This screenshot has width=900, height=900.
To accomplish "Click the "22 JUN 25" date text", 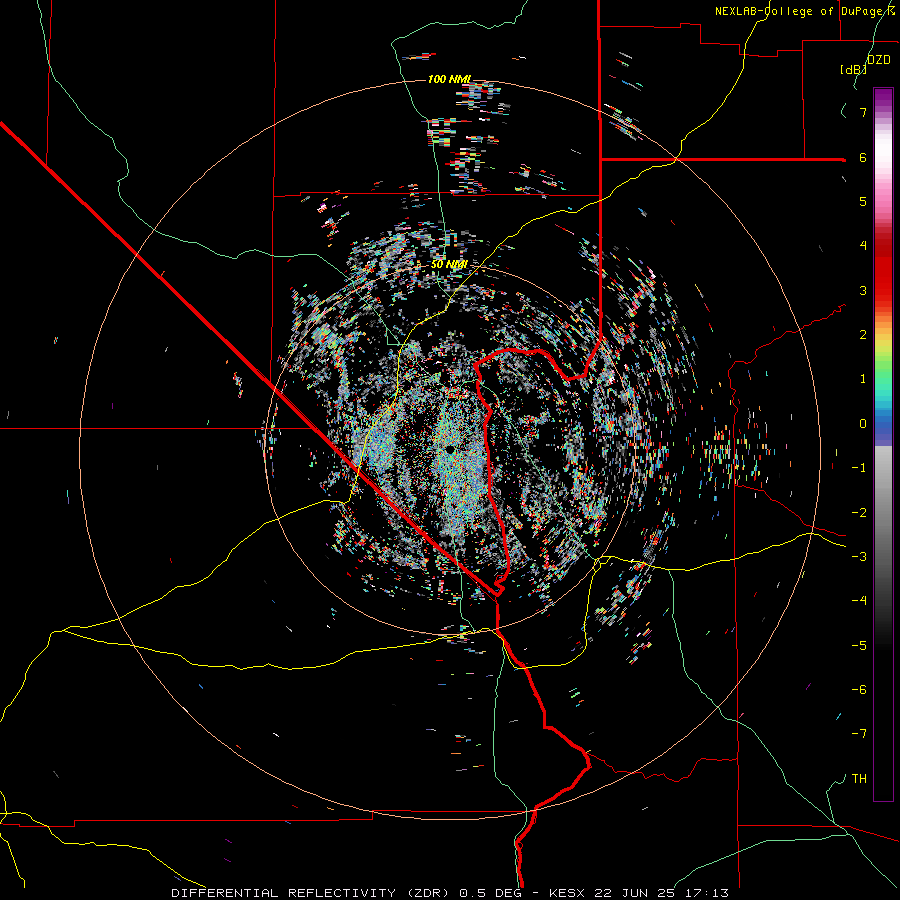I will (x=634, y=893).
